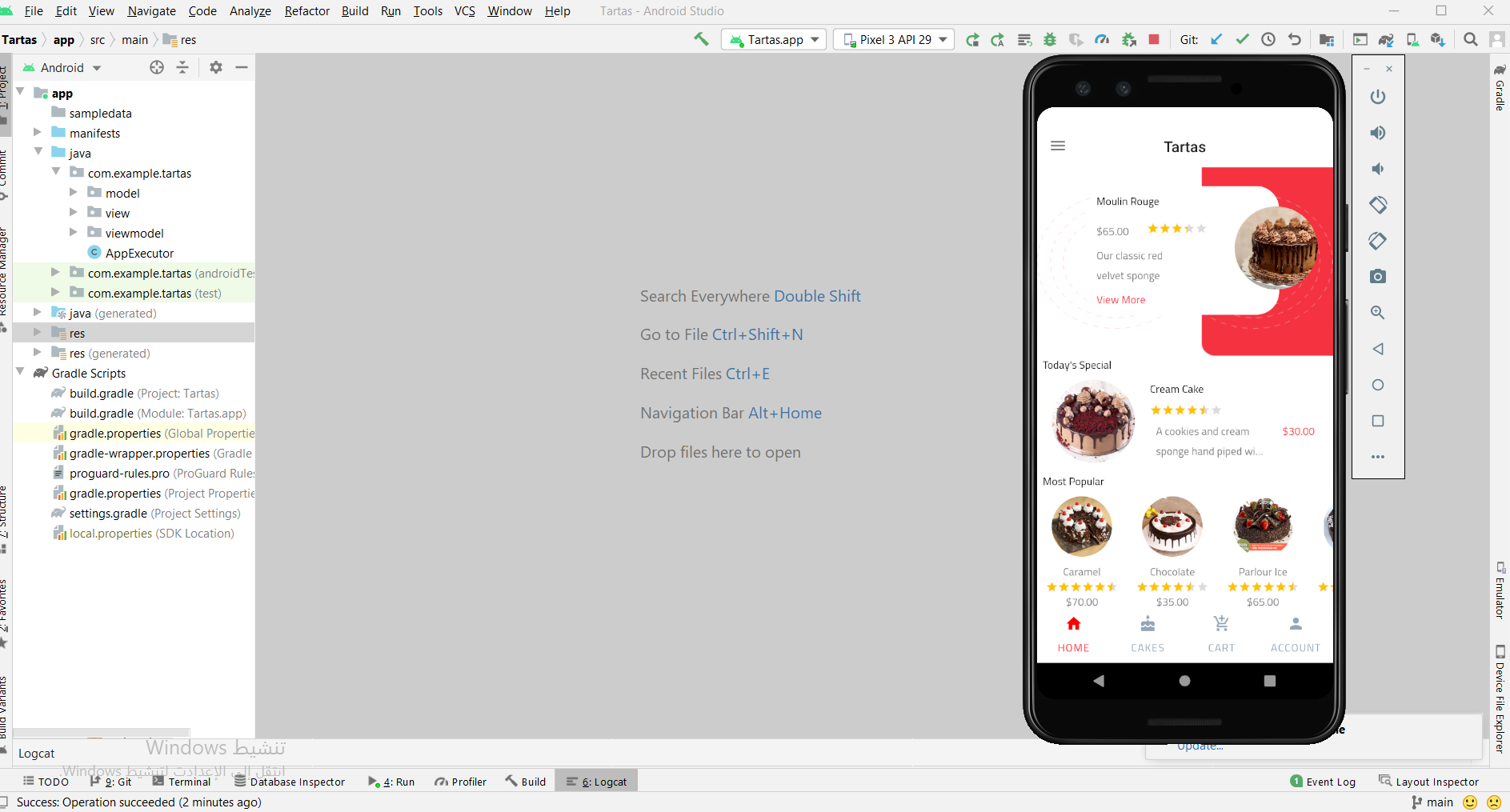Rotate the emulator left

[1378, 205]
